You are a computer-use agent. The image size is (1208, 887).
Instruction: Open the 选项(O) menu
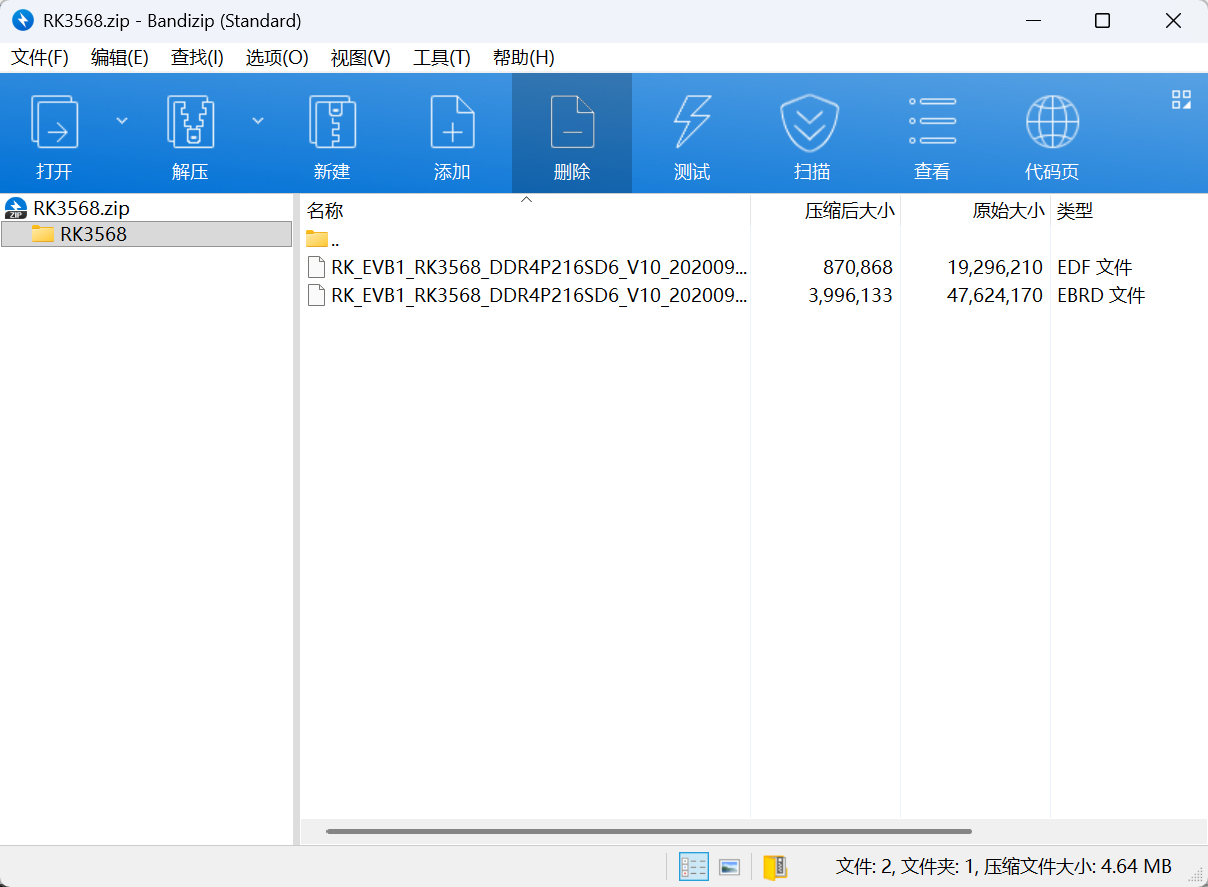click(x=277, y=58)
